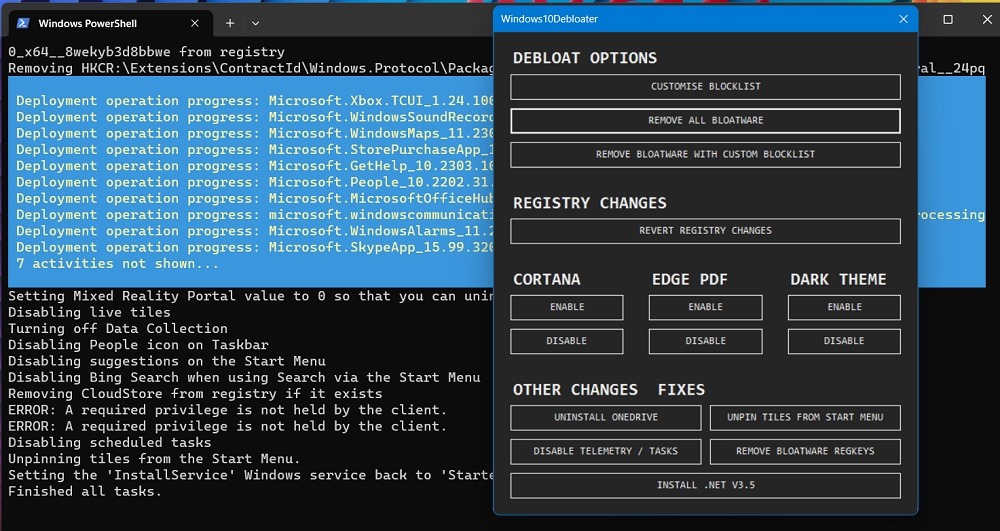
Task: Enable Cortana
Action: pyautogui.click(x=567, y=307)
